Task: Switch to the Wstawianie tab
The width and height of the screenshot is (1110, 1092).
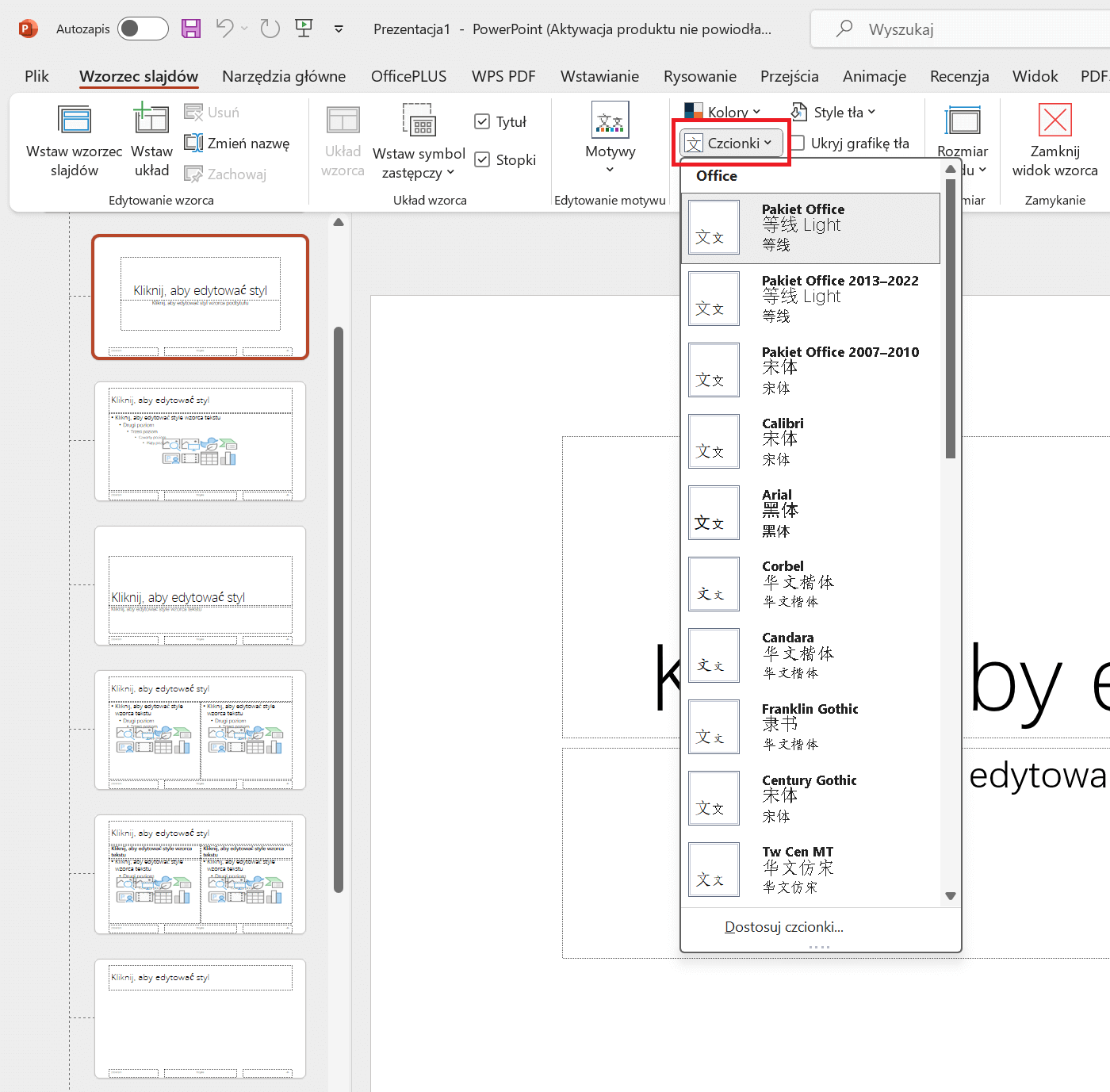Action: (x=599, y=76)
